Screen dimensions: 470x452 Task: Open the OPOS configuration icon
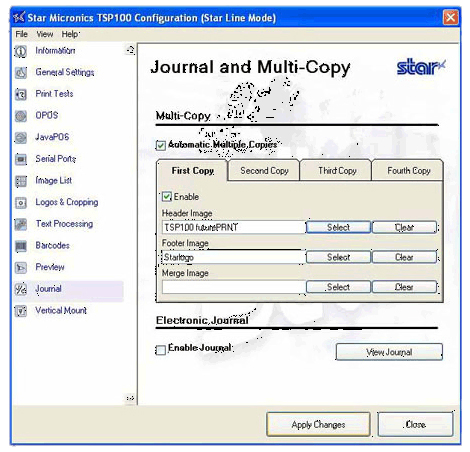[x=21, y=116]
